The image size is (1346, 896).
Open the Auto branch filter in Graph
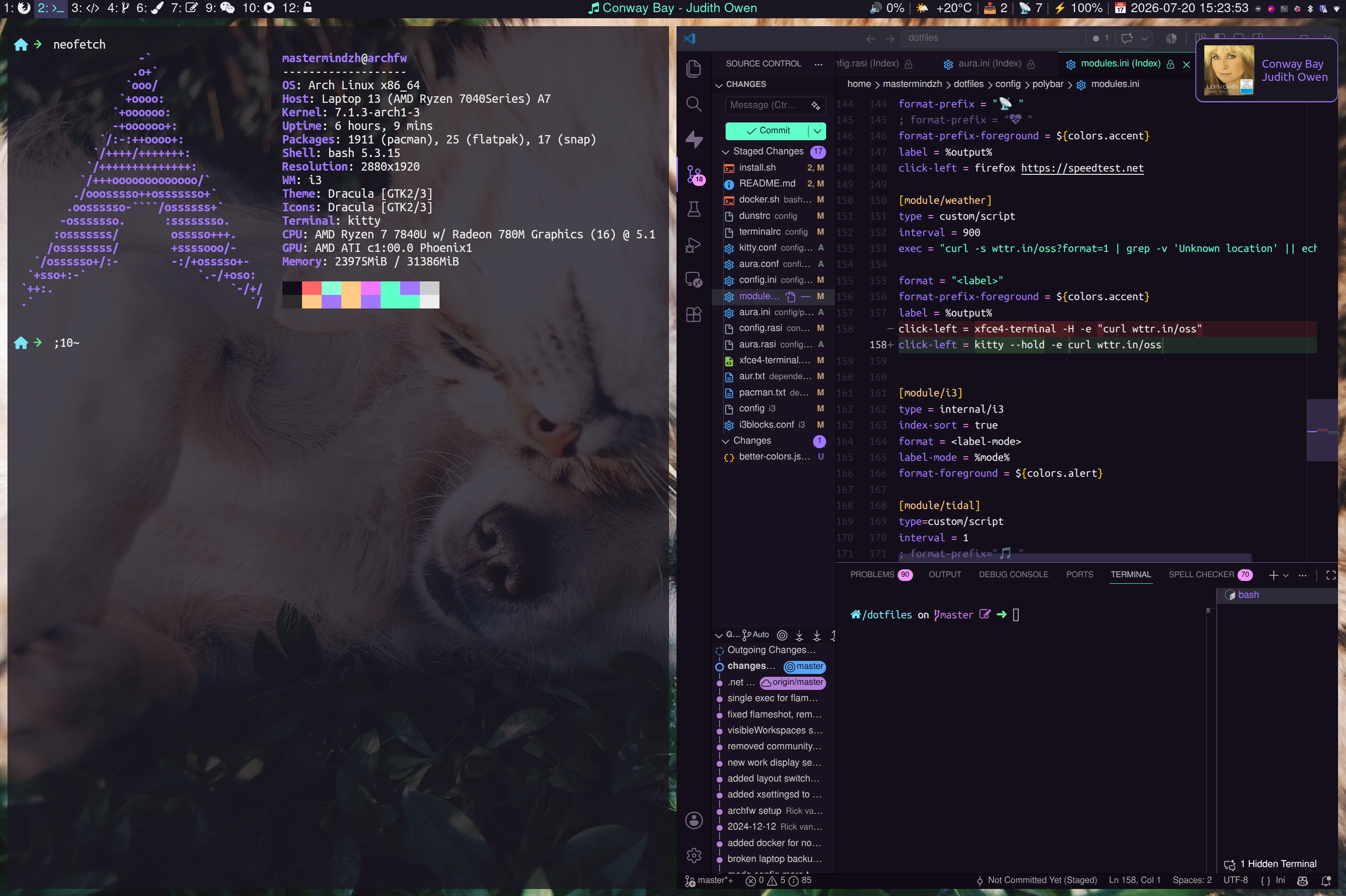[x=756, y=635]
